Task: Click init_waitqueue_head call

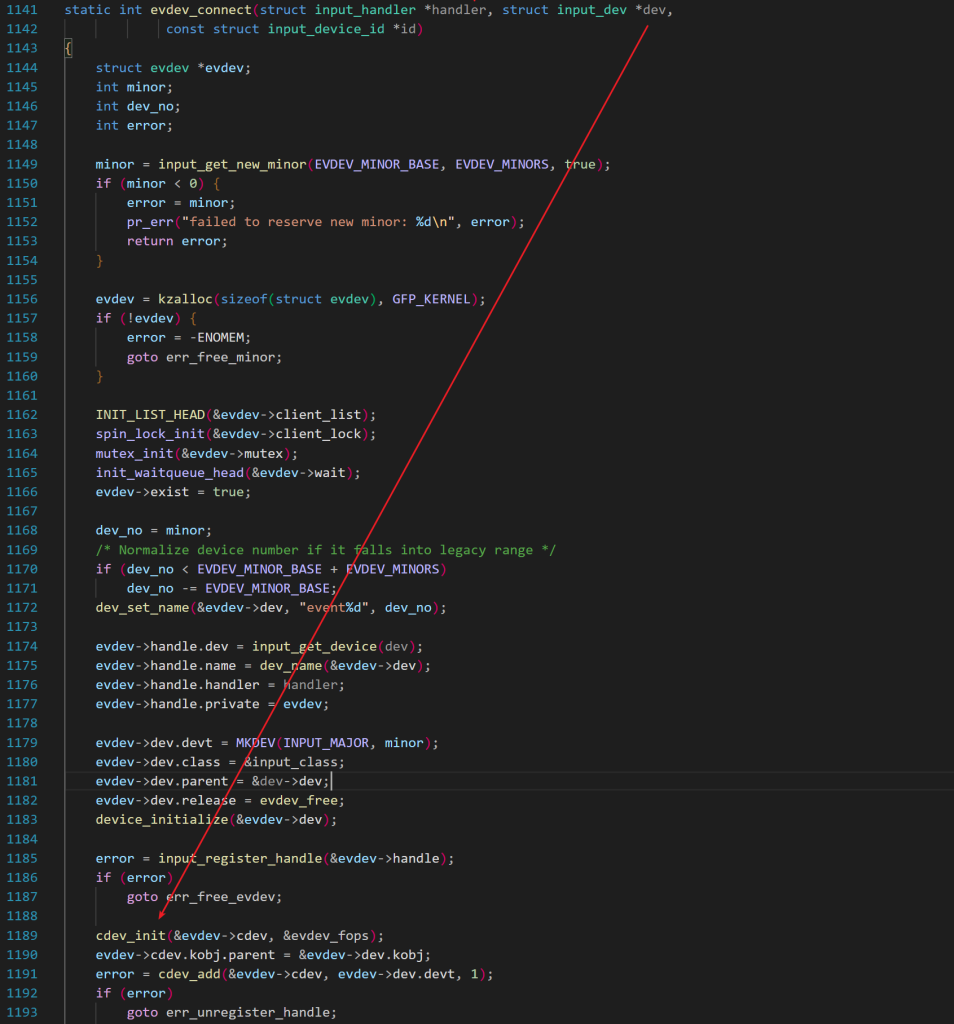Action: click(170, 473)
